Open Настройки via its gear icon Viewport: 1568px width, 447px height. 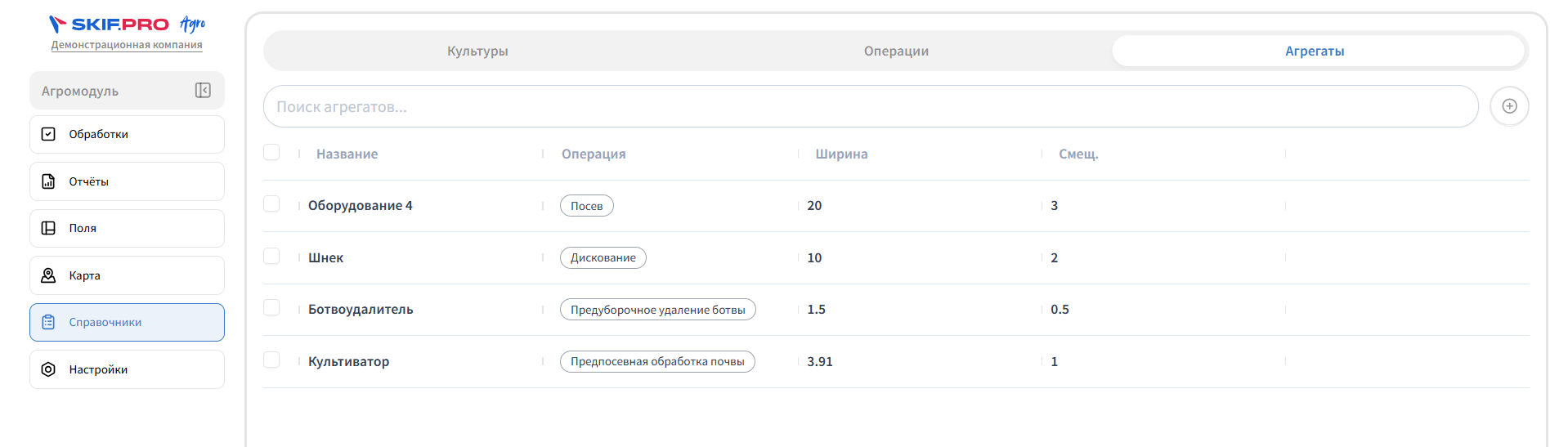point(48,369)
